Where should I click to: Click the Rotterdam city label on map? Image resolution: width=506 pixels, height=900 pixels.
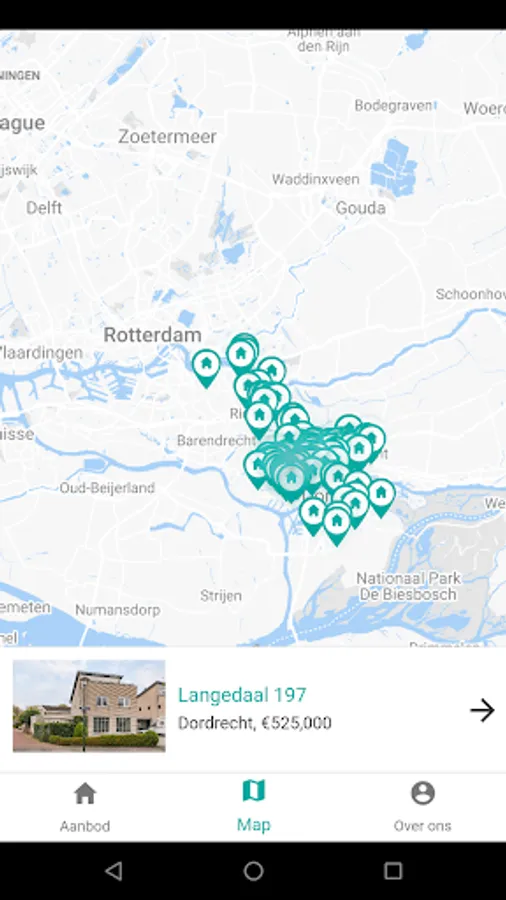(x=153, y=335)
